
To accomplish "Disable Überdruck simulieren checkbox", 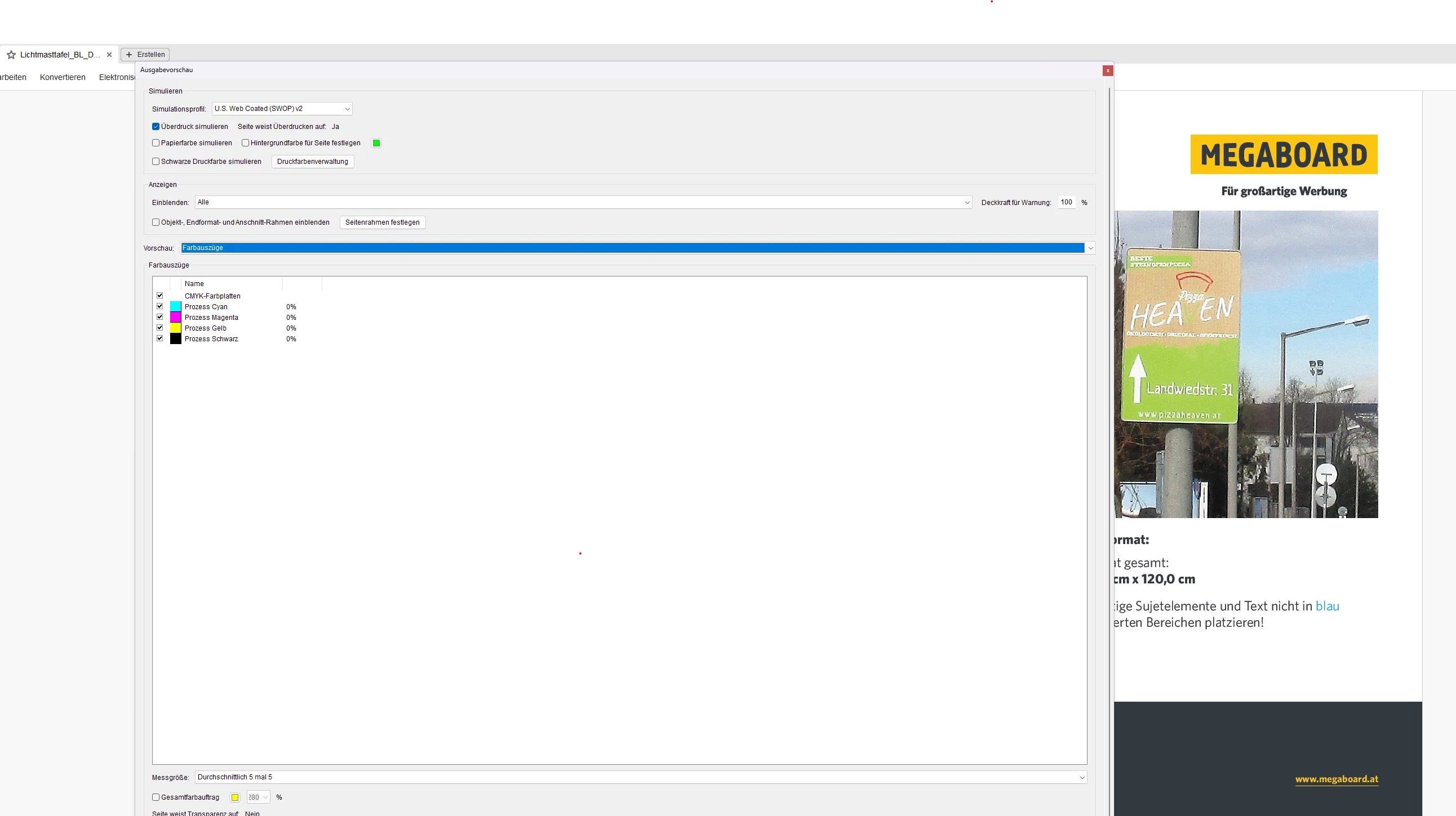I will point(156,127).
